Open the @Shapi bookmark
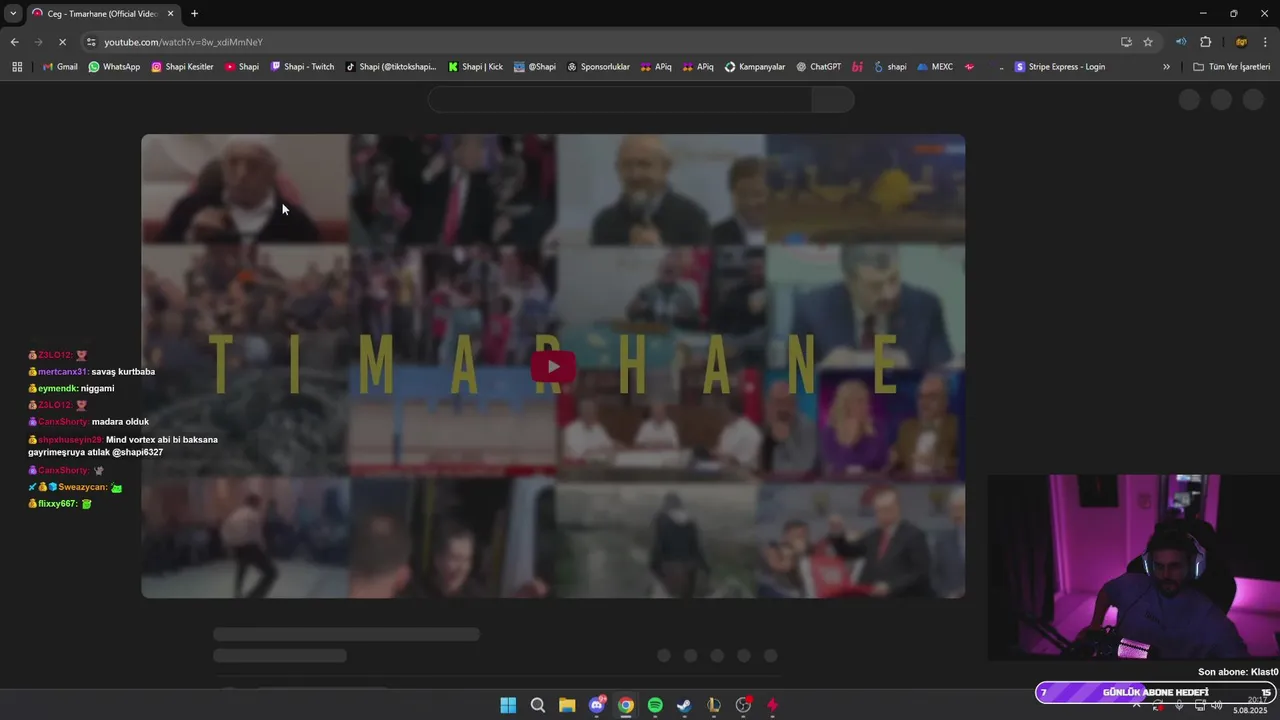 tap(535, 67)
